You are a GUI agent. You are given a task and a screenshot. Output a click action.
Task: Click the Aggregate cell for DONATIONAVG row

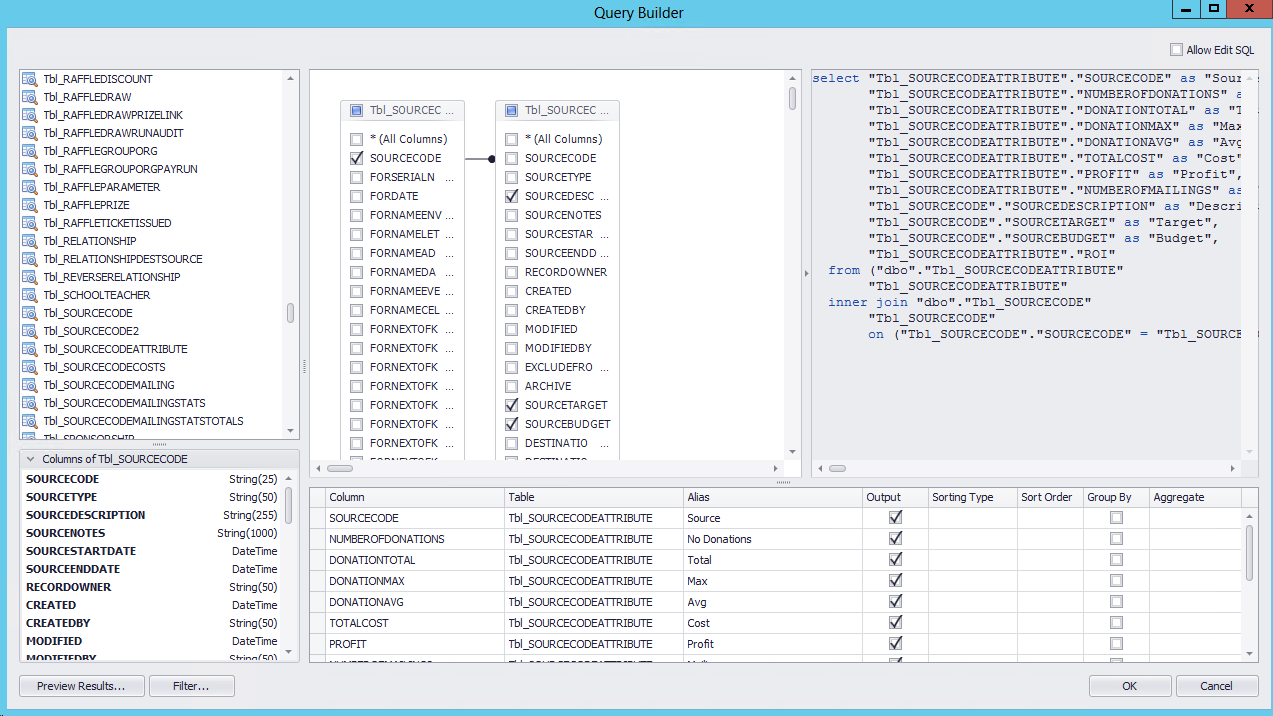1195,602
